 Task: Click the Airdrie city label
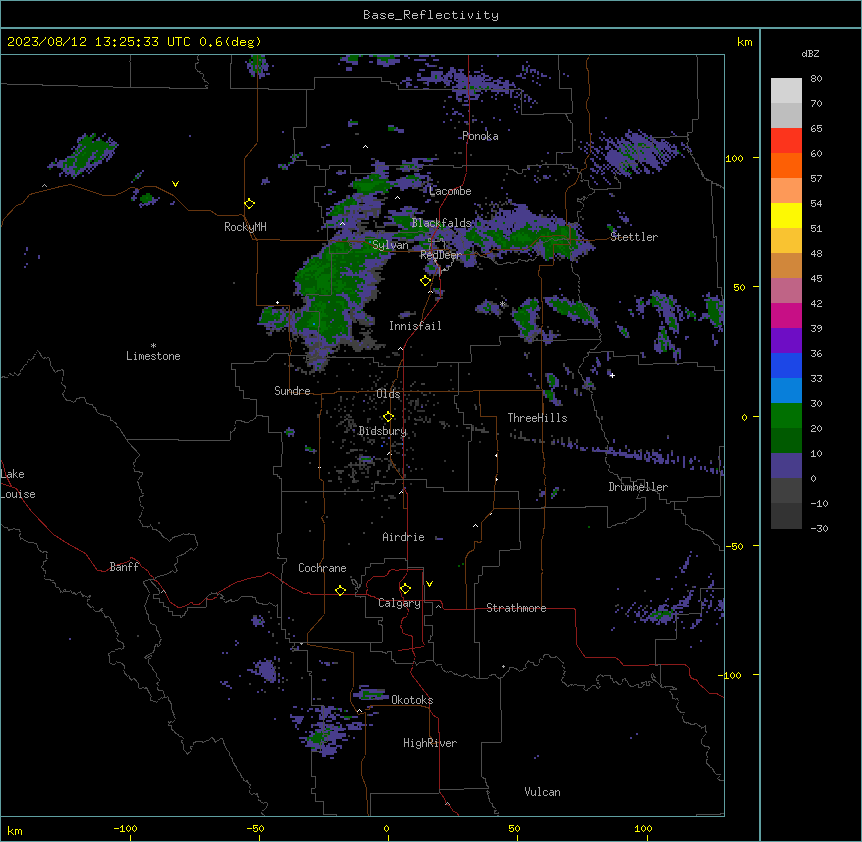pos(403,537)
